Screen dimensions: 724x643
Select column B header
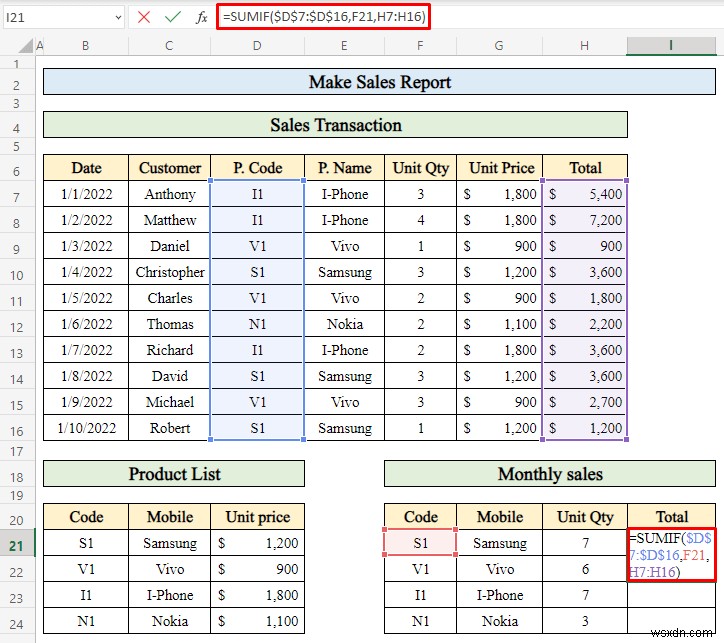pos(85,46)
